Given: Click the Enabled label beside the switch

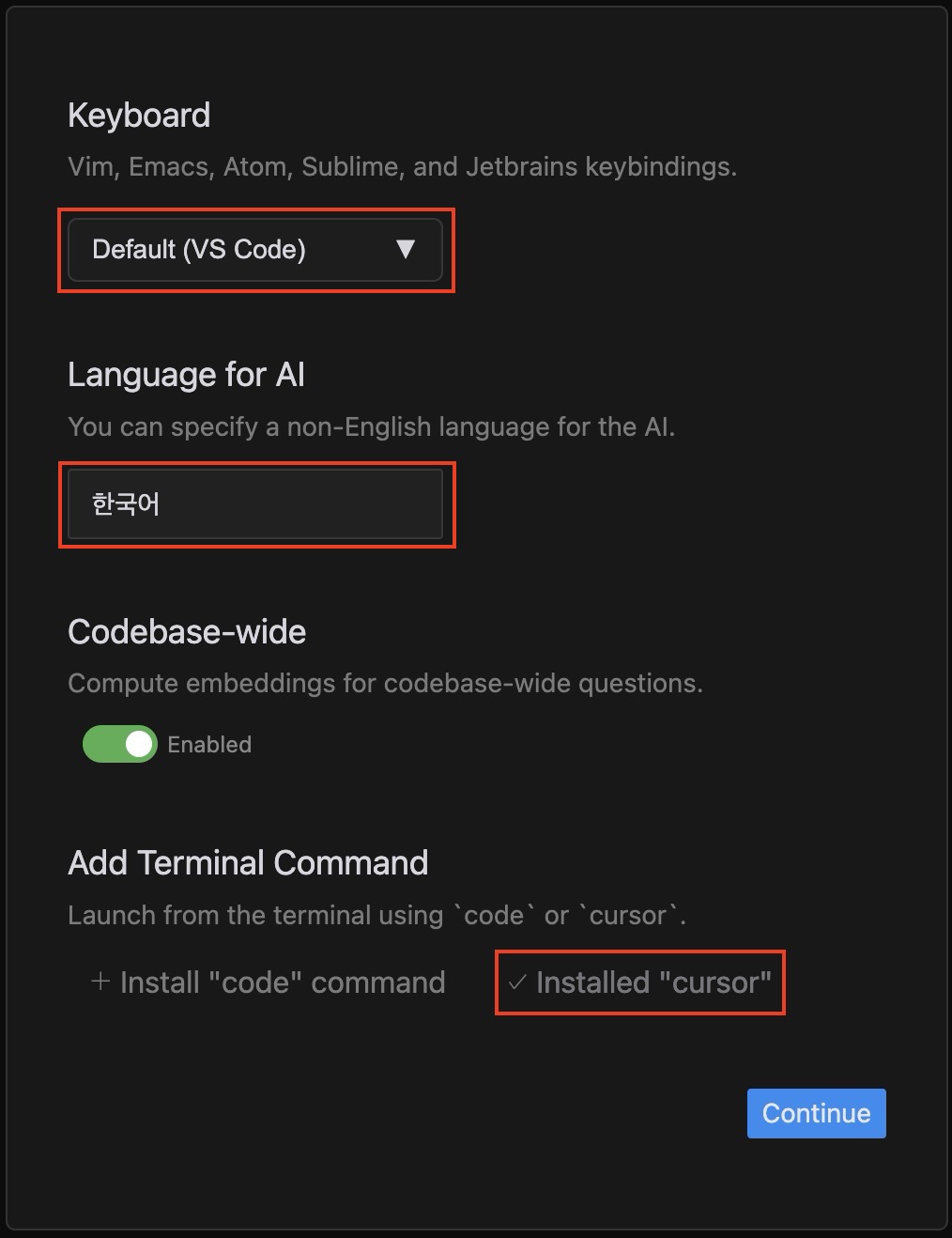Looking at the screenshot, I should [209, 745].
